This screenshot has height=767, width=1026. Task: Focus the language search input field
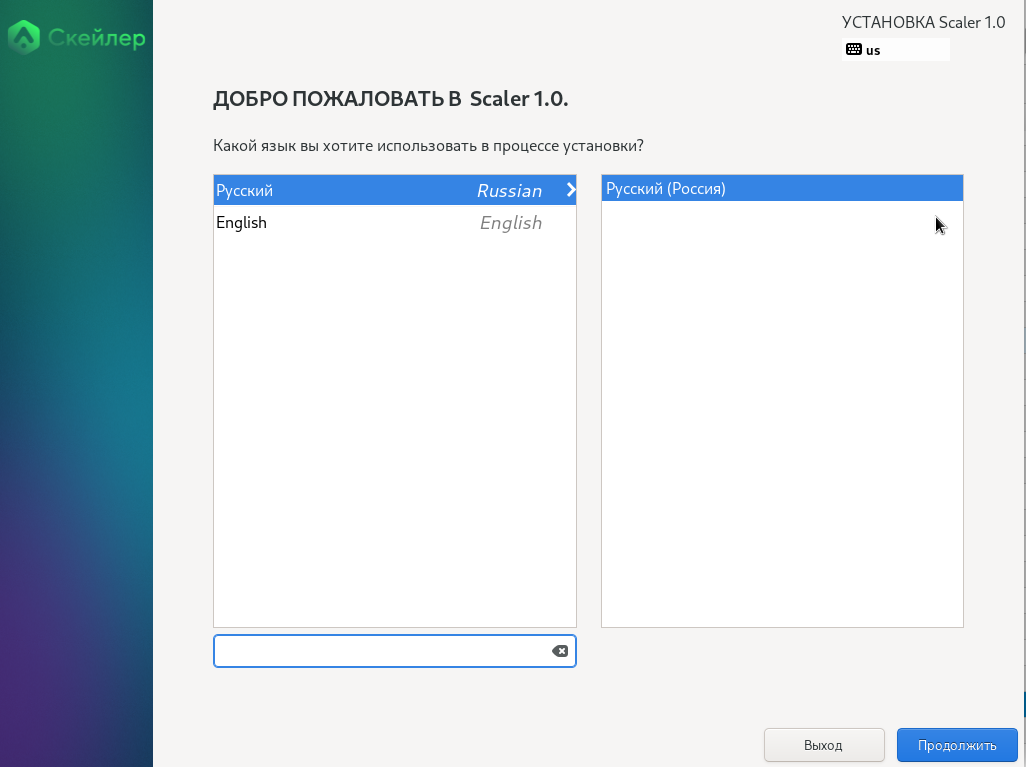(380, 651)
